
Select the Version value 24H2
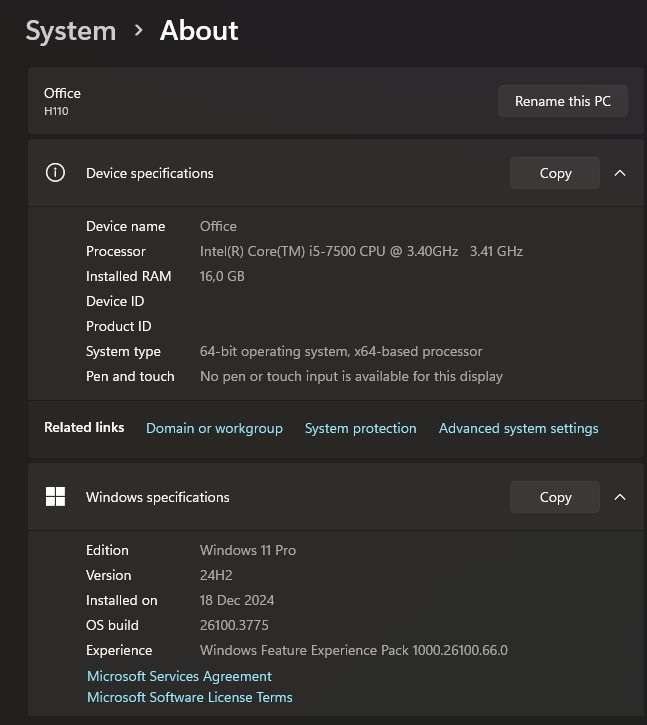coord(216,575)
